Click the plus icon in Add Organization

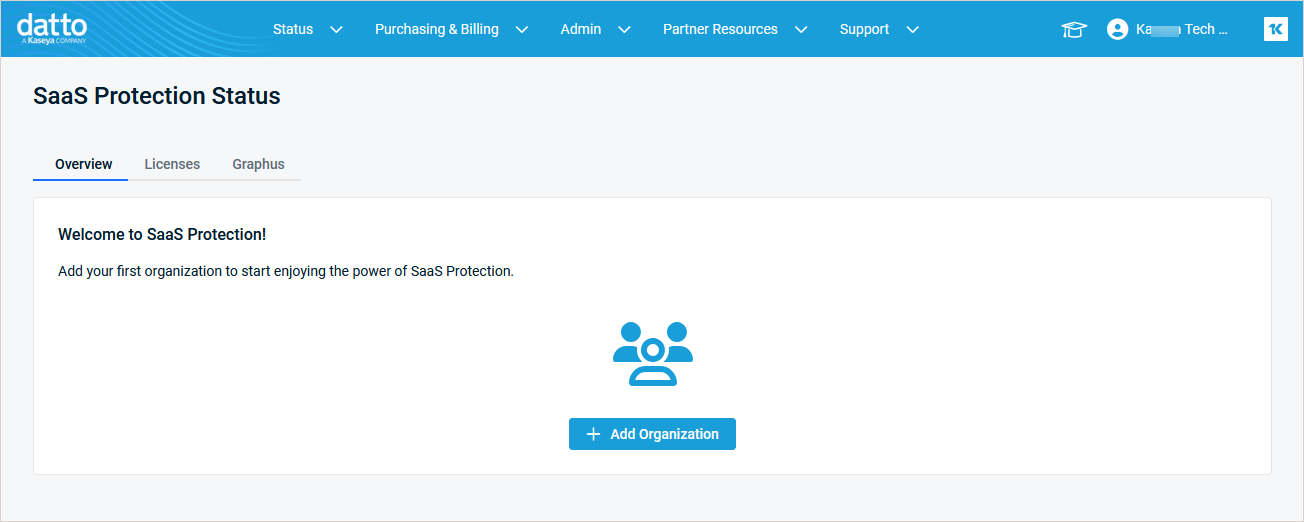593,434
